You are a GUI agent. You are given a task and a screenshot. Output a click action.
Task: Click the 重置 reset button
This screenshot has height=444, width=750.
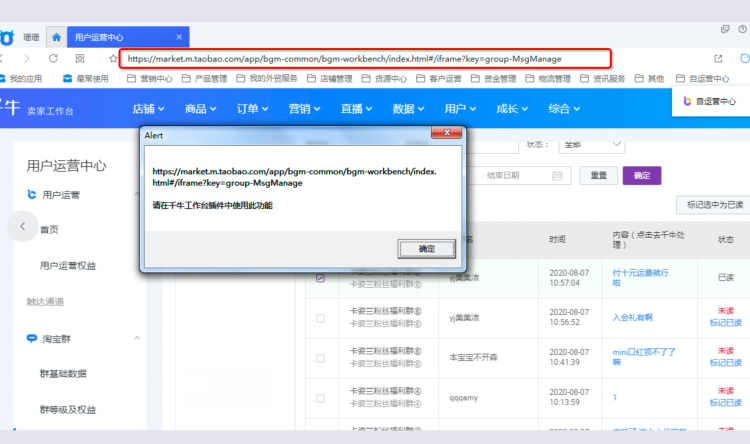pyautogui.click(x=598, y=176)
